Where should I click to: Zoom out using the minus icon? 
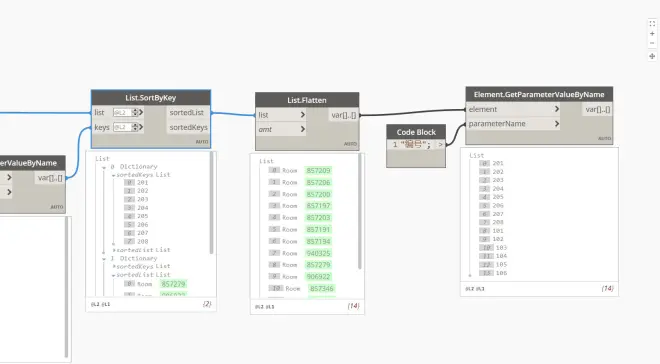click(652, 43)
